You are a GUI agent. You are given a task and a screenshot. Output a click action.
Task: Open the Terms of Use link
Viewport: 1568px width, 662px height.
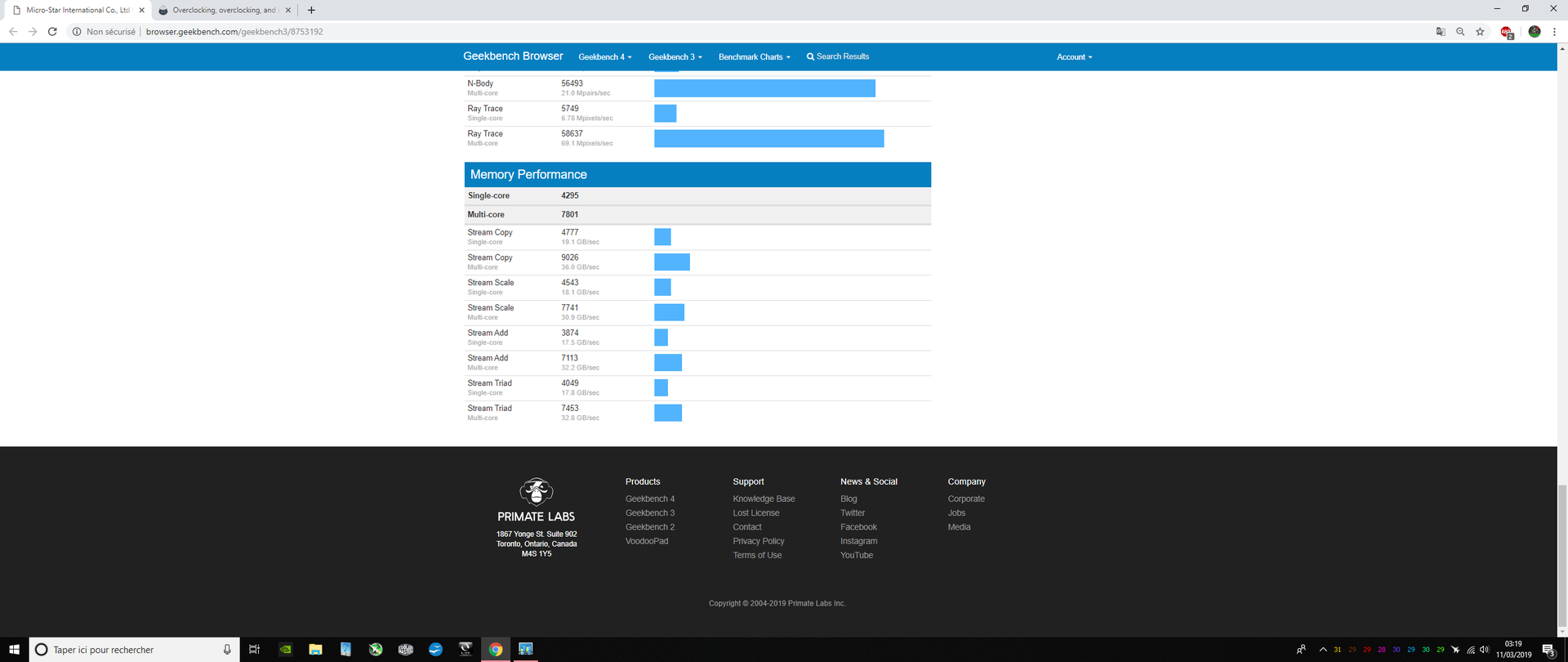(x=757, y=555)
